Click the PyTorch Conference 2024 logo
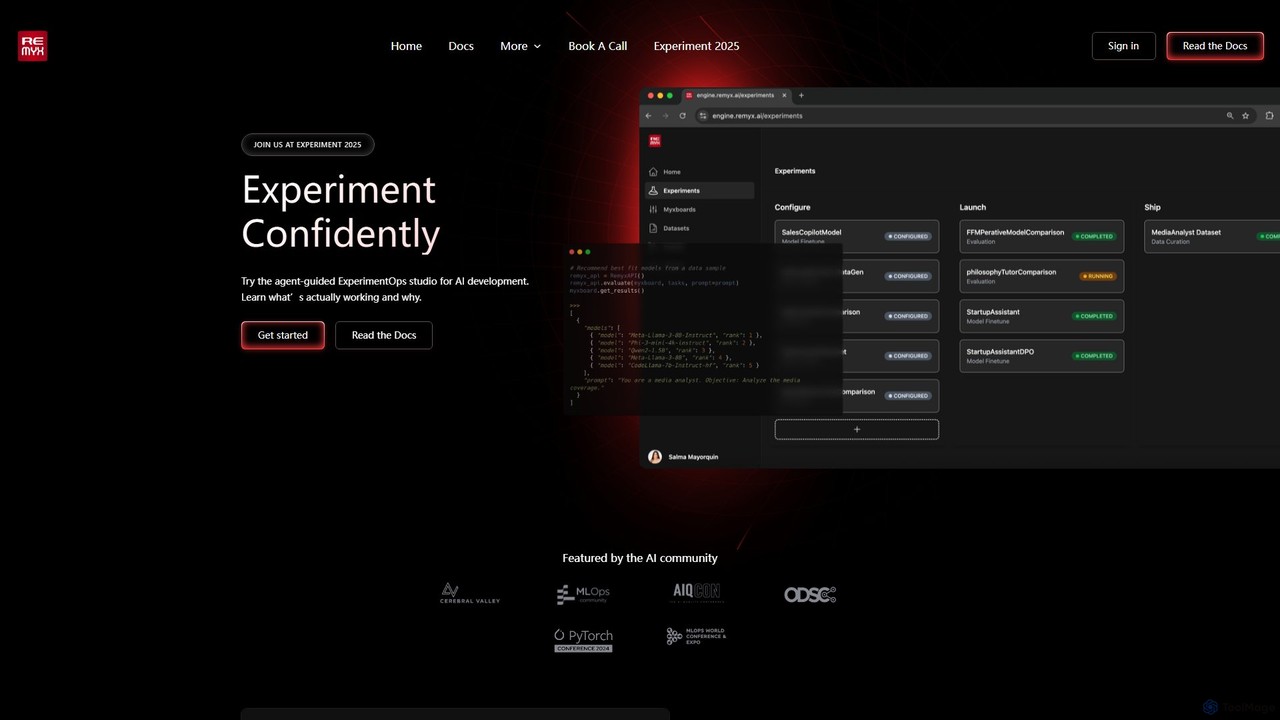 pos(583,640)
